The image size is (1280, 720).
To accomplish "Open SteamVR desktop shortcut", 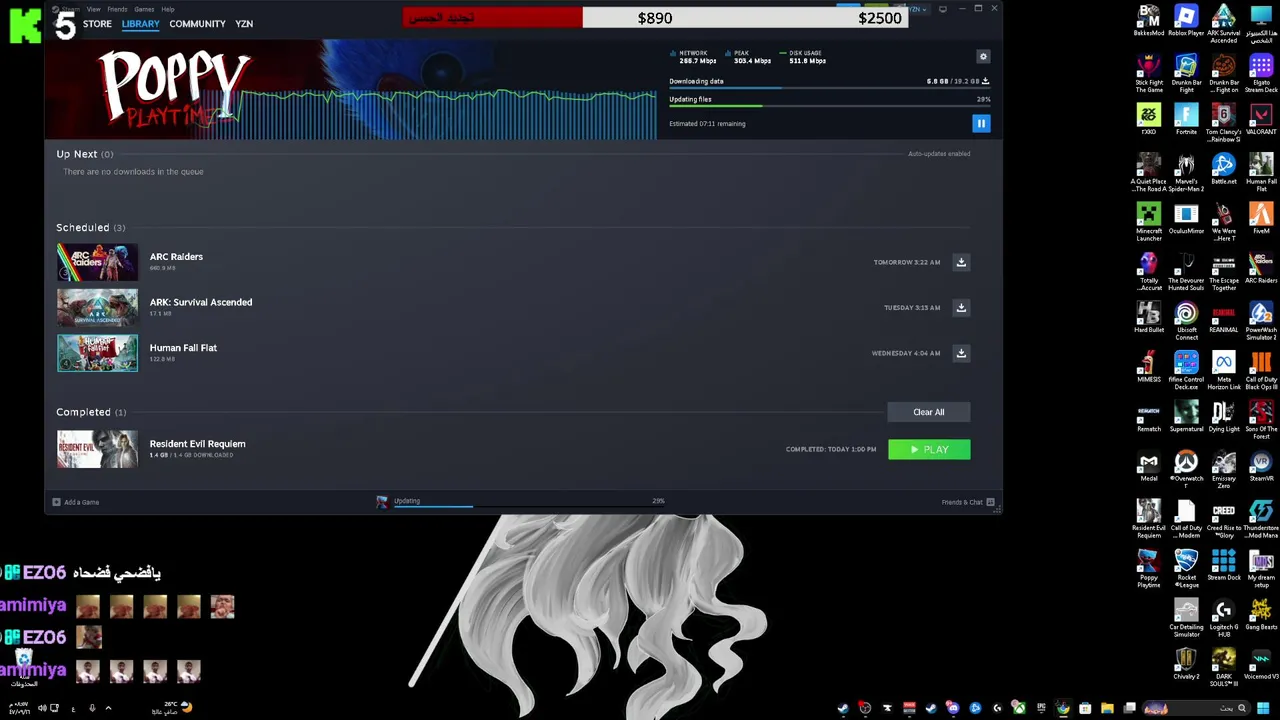I will pos(1261,466).
